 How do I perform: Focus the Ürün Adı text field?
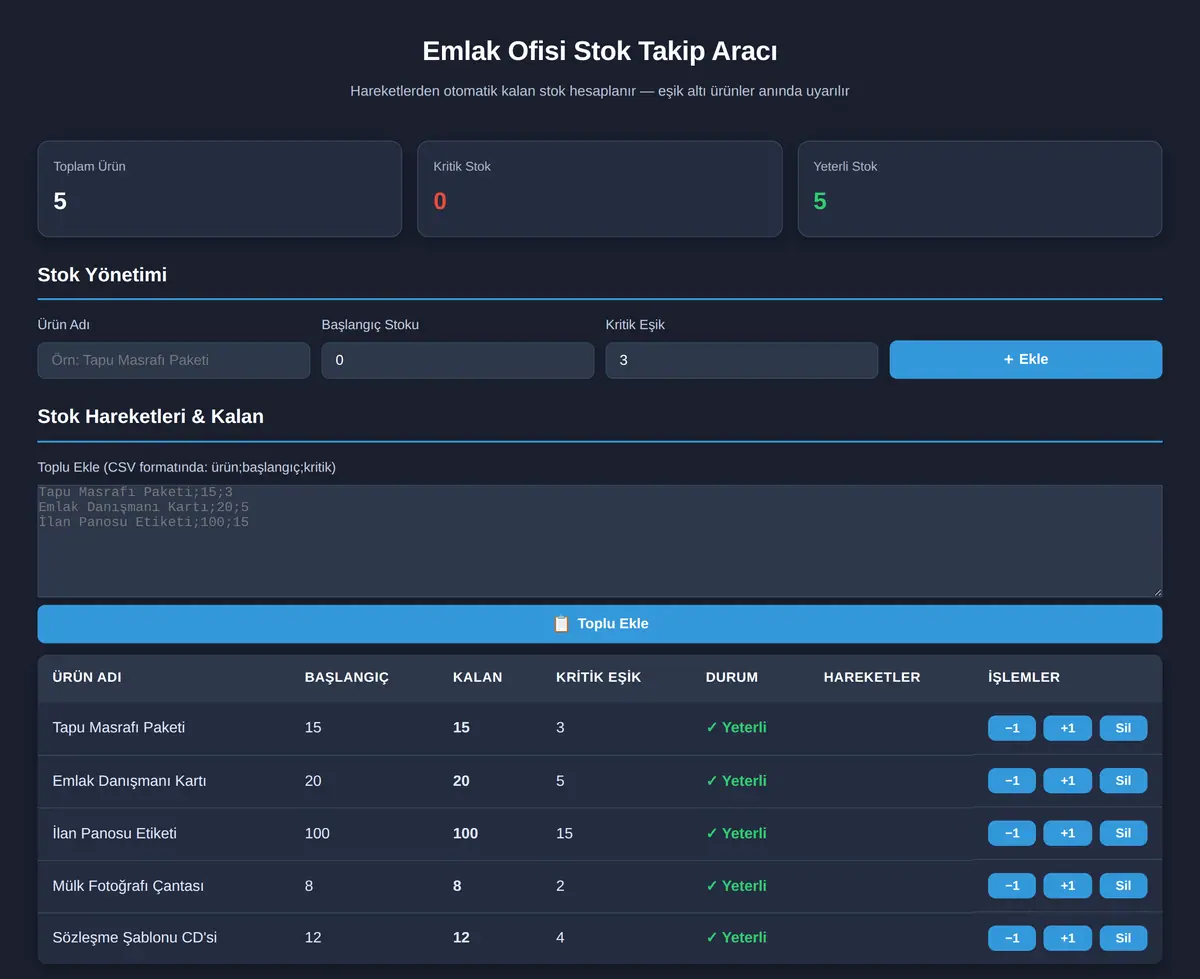(174, 360)
